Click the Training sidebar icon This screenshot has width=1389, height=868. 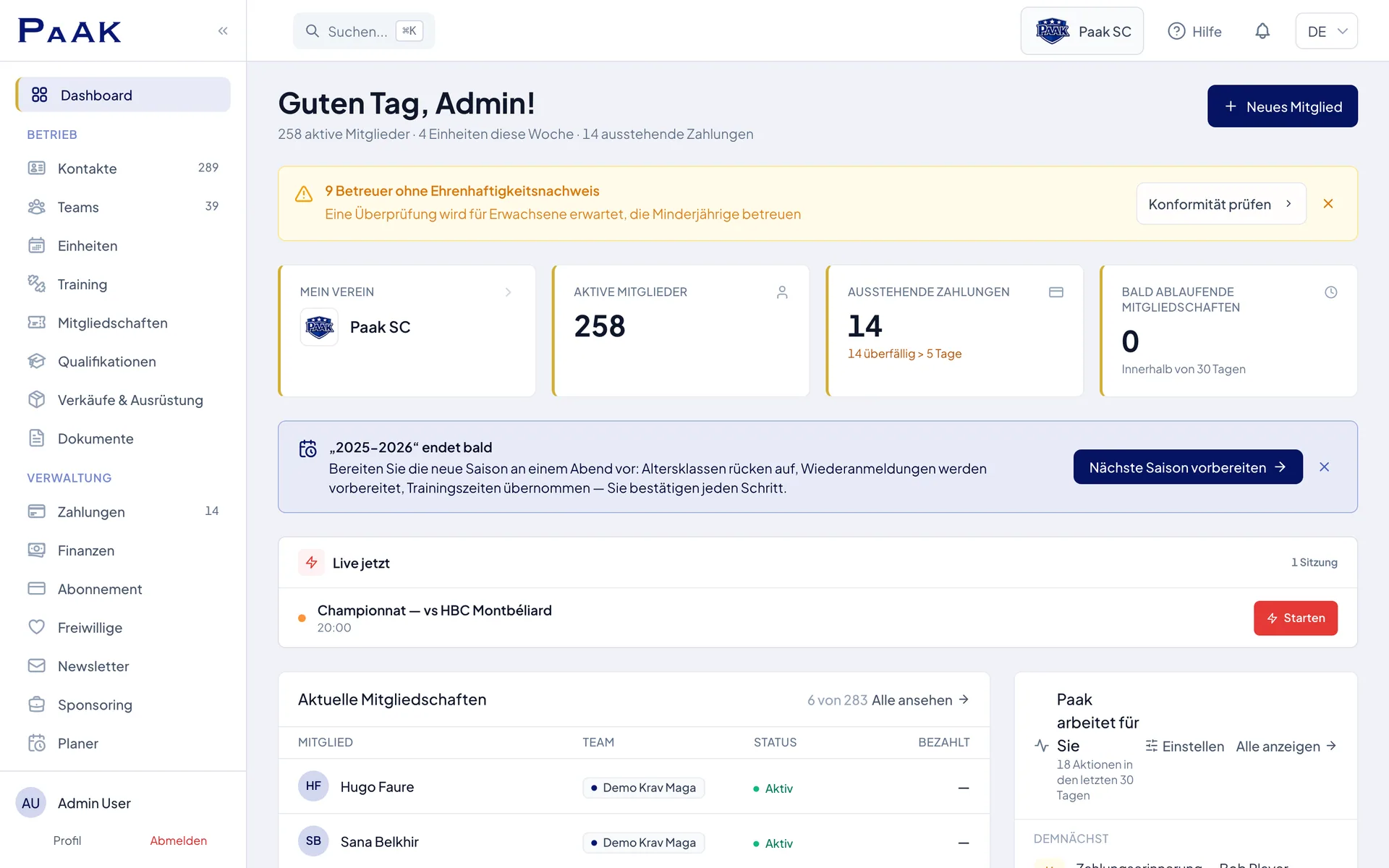(x=36, y=284)
